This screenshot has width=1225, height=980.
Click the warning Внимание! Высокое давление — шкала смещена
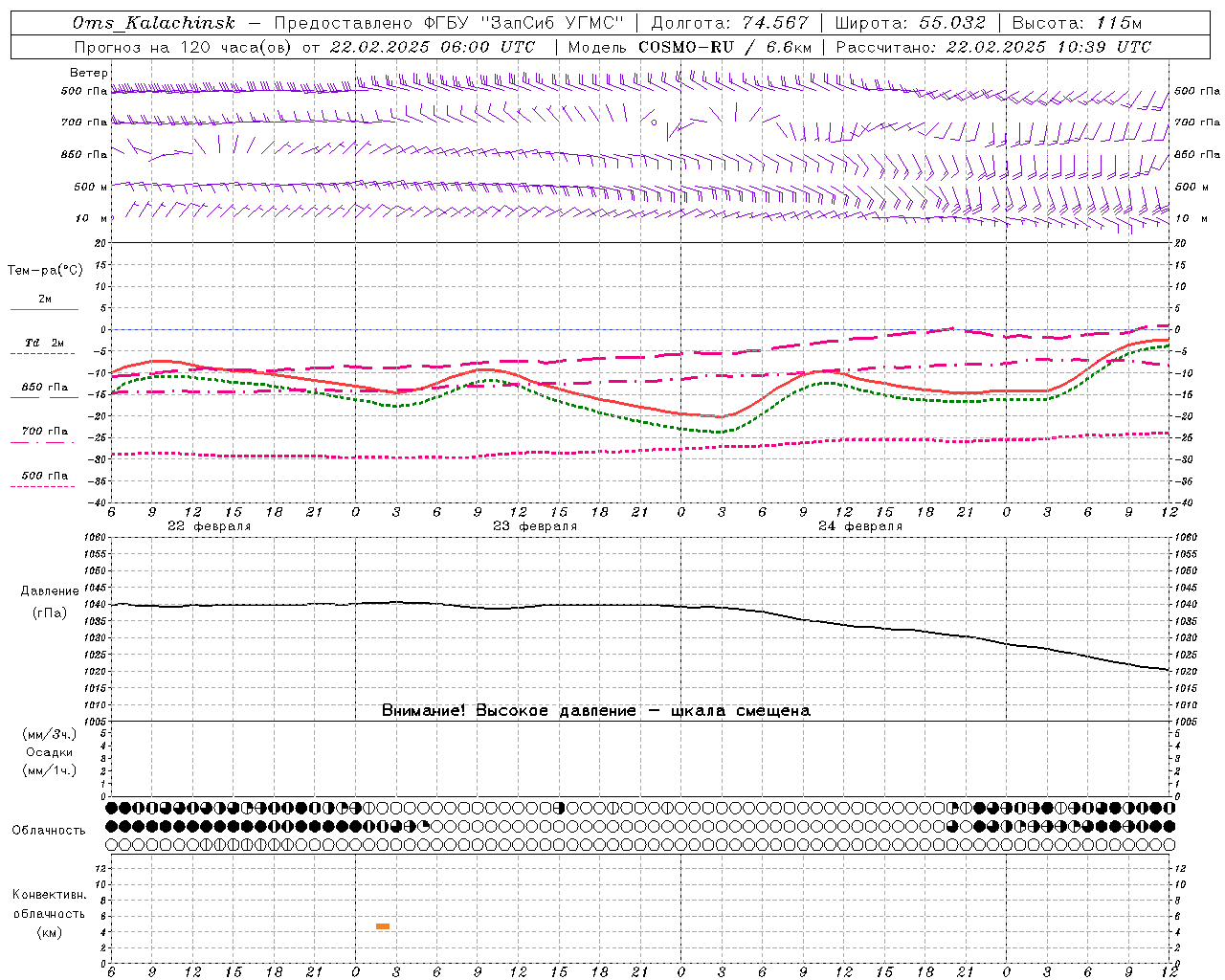[596, 711]
